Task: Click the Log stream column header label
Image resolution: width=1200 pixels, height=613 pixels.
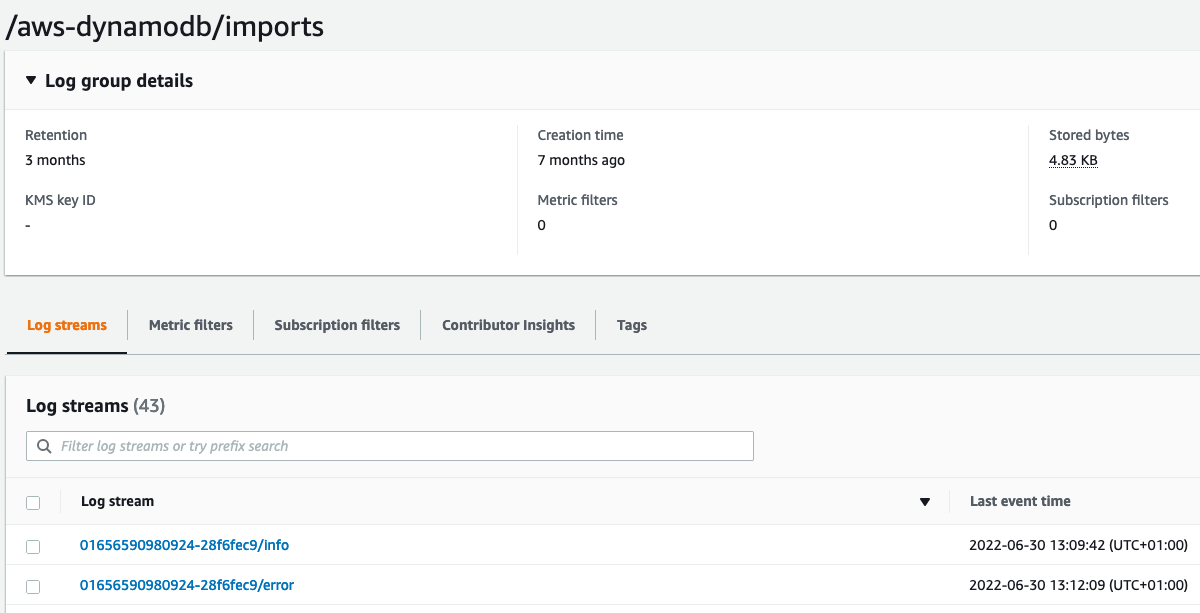Action: [117, 501]
